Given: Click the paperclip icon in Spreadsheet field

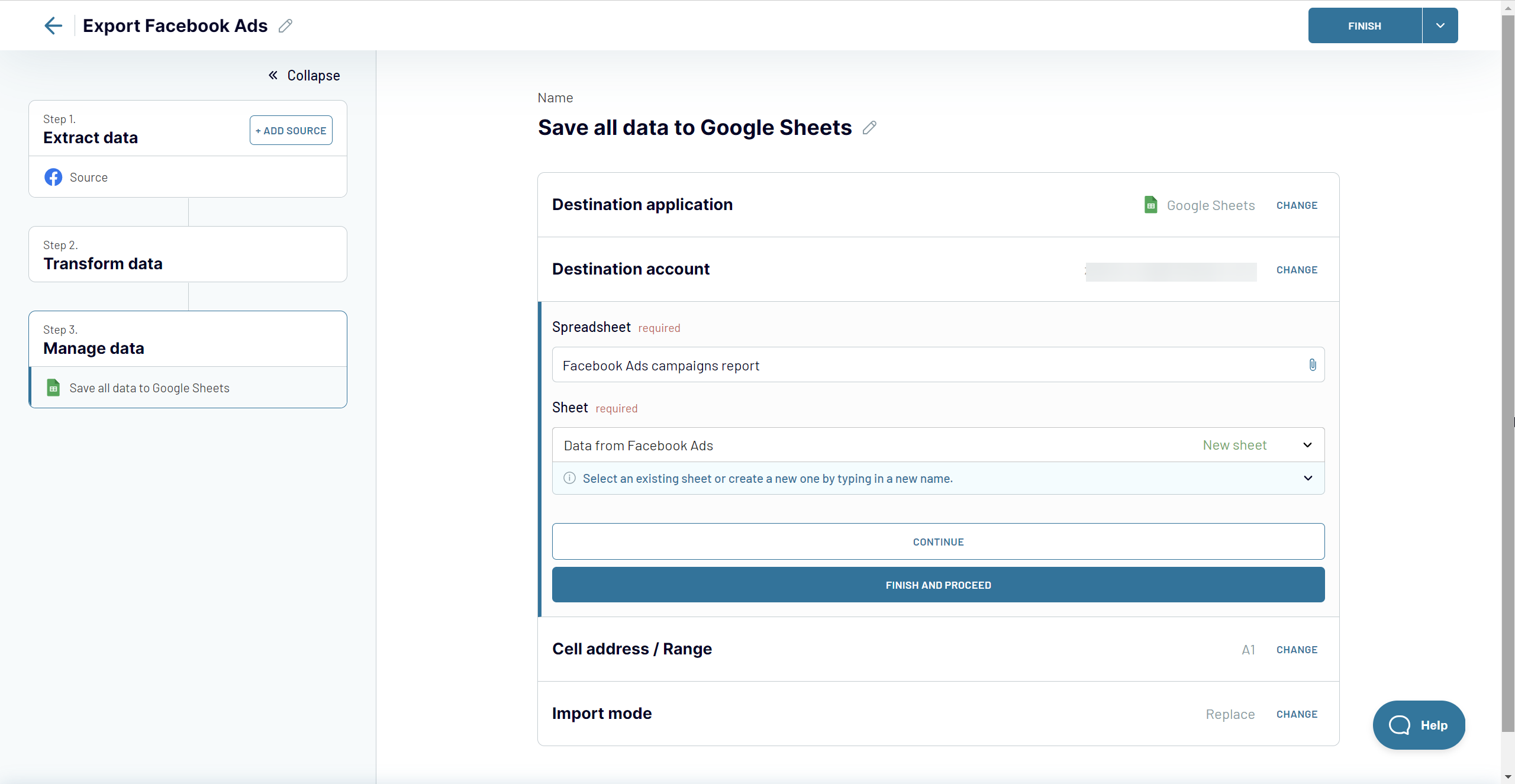Looking at the screenshot, I should coord(1313,365).
